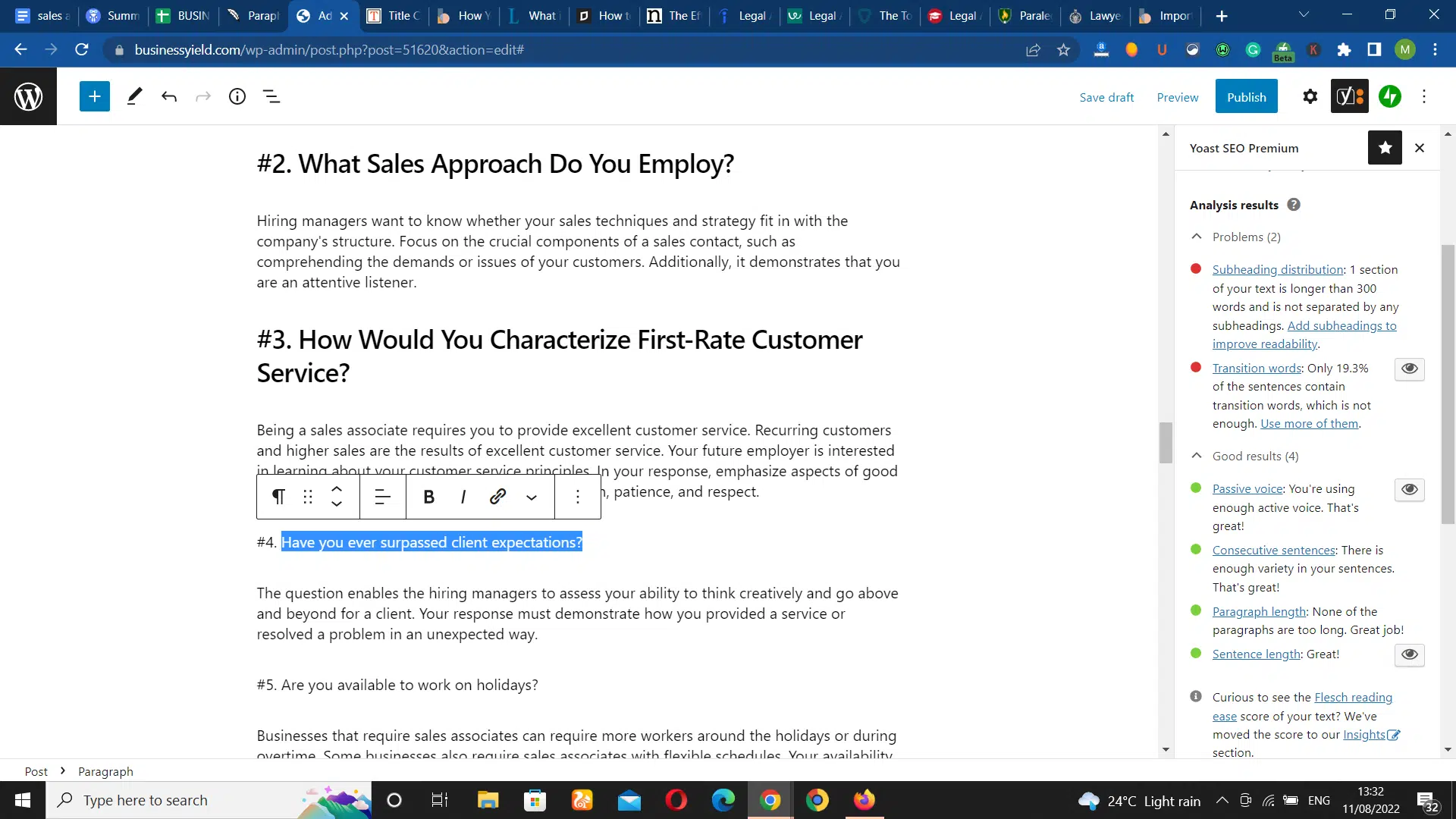The image size is (1456, 819).
Task: Click the Publish button
Action: pos(1246,97)
